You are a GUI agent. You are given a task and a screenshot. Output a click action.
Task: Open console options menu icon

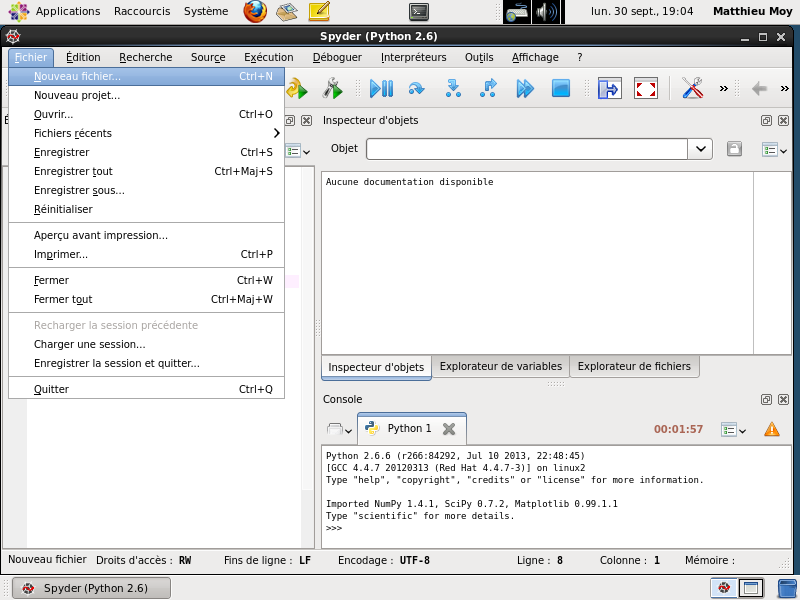[733, 430]
